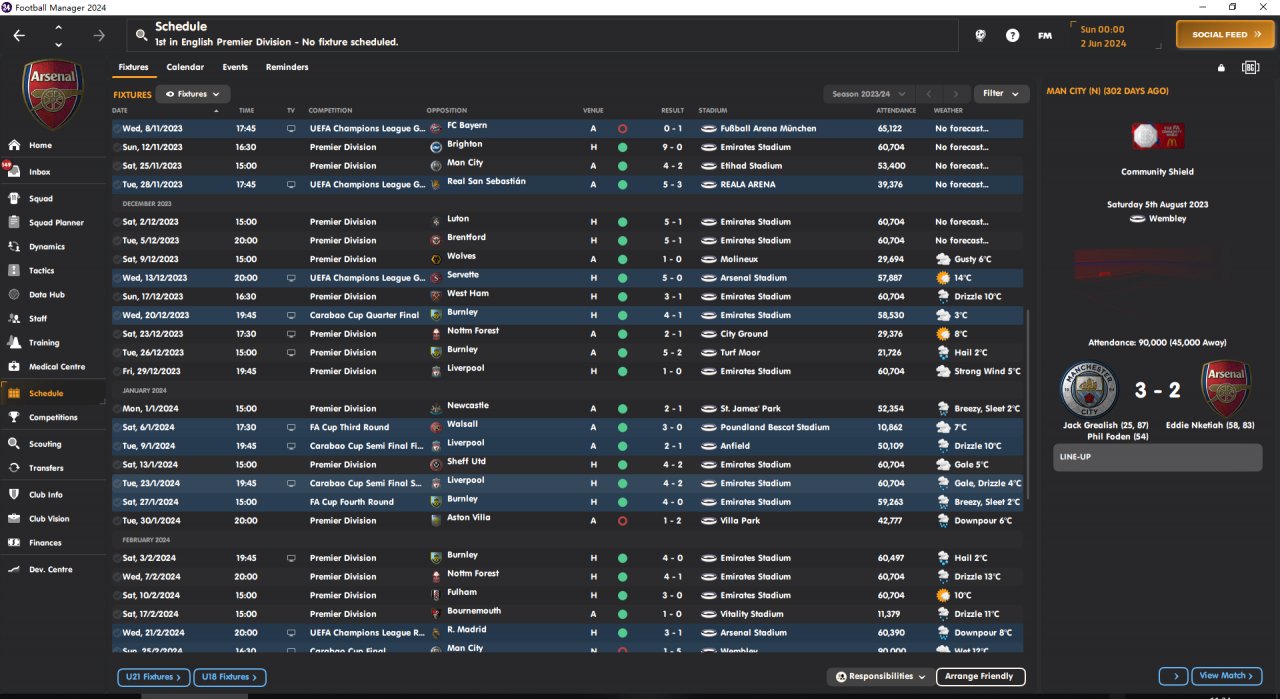Open Finances in the sidebar
1280x699 pixels.
pyautogui.click(x=45, y=542)
